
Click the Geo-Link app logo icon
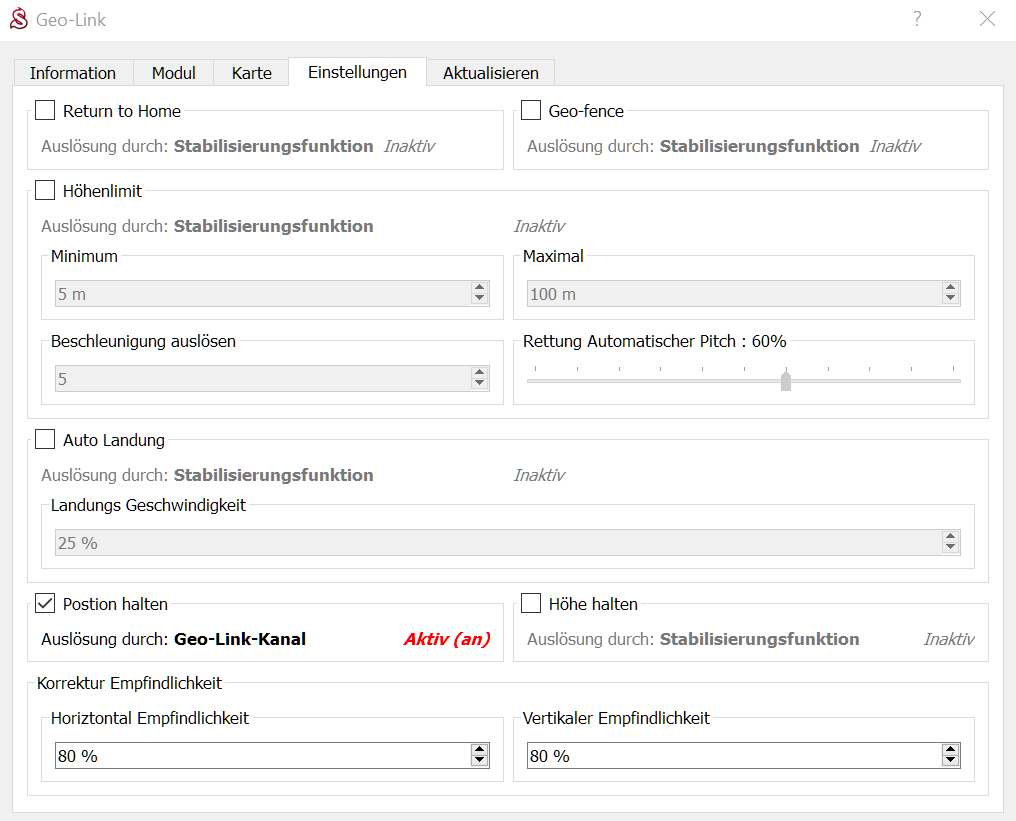click(18, 19)
